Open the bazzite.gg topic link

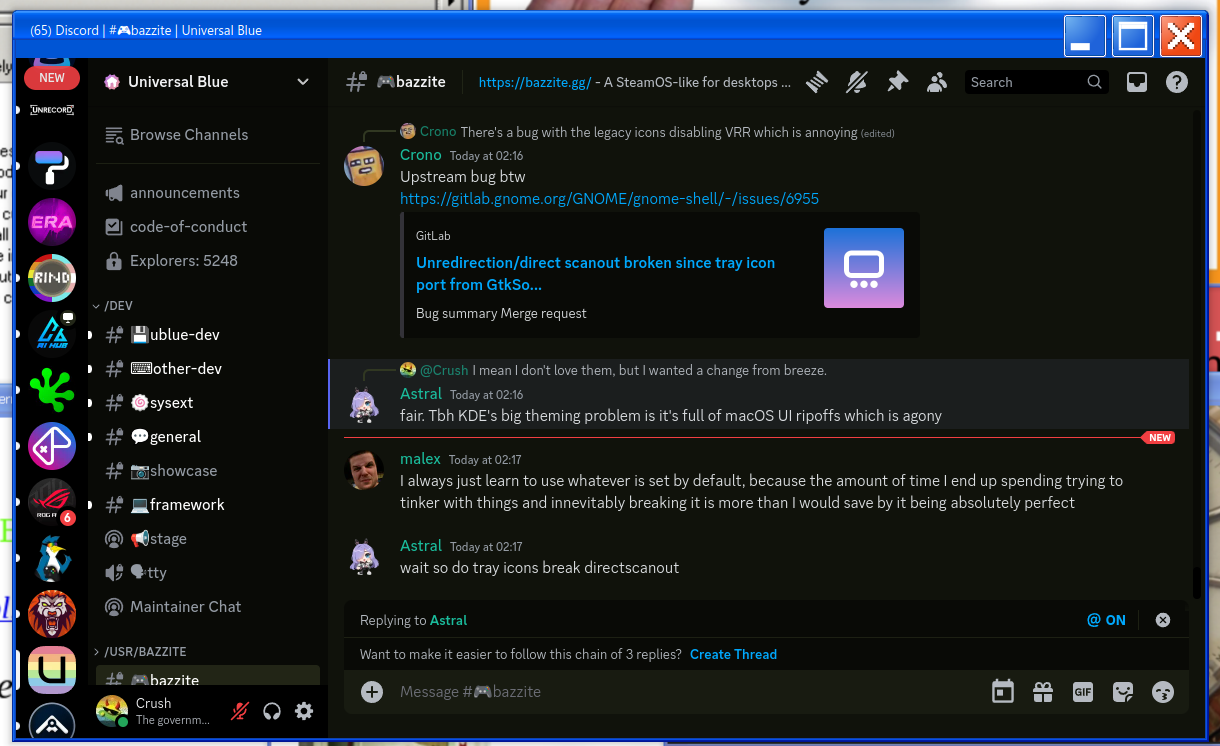click(535, 82)
